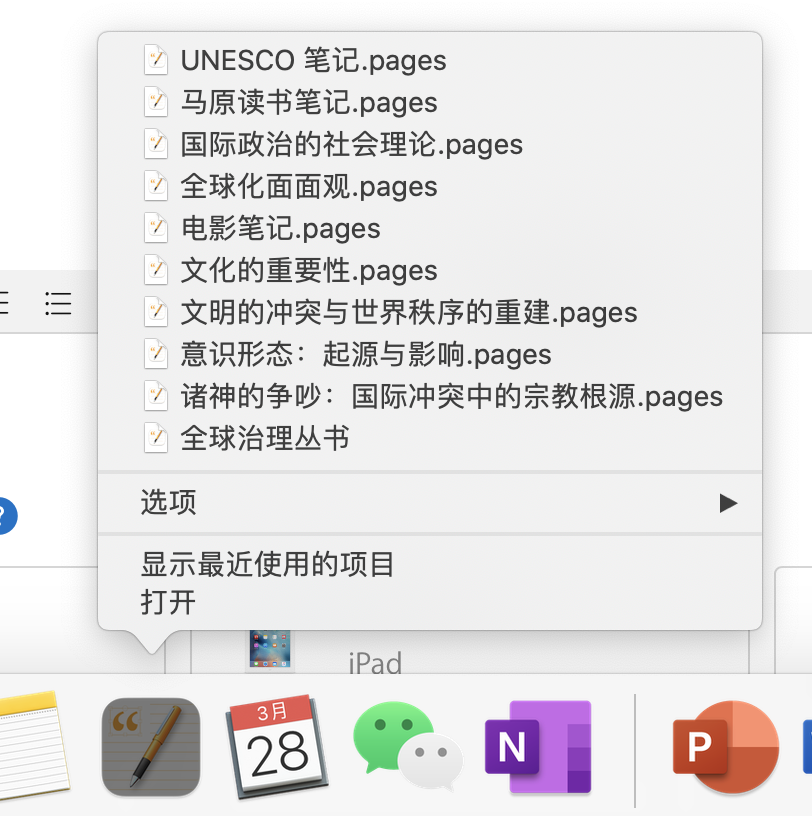Choose 文化的重要性.pages from list

pos(430,270)
